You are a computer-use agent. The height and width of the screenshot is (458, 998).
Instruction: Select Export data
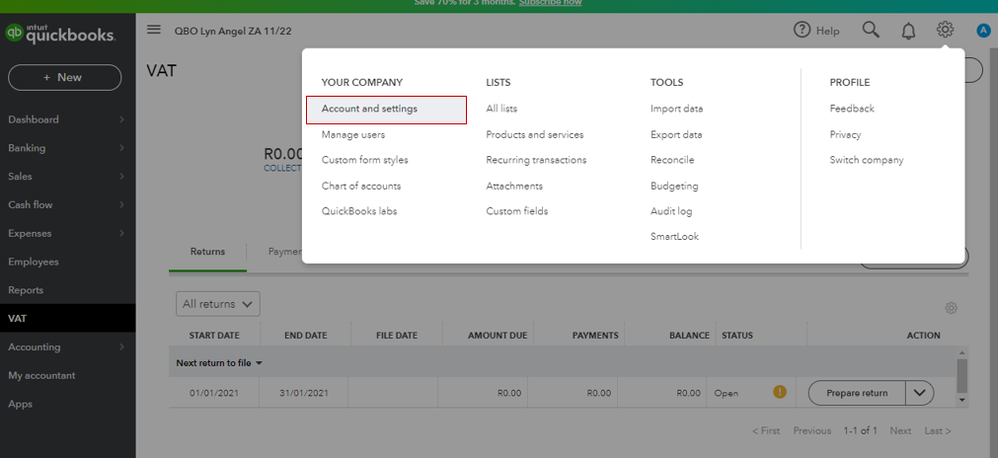[x=677, y=135]
